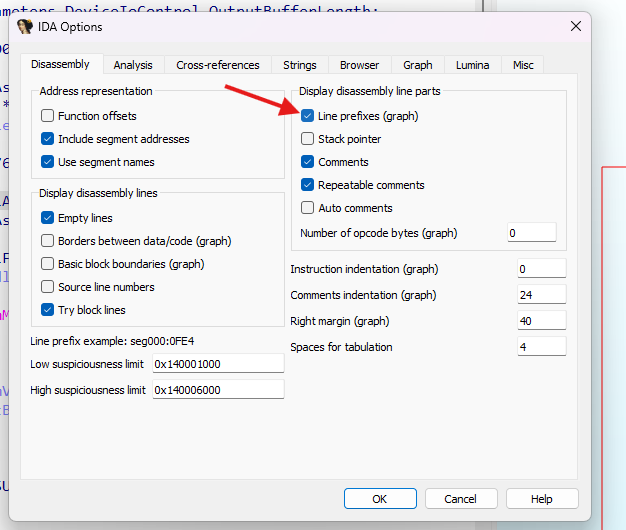
Task: Uncheck Include segment addresses
Action: (x=48, y=139)
